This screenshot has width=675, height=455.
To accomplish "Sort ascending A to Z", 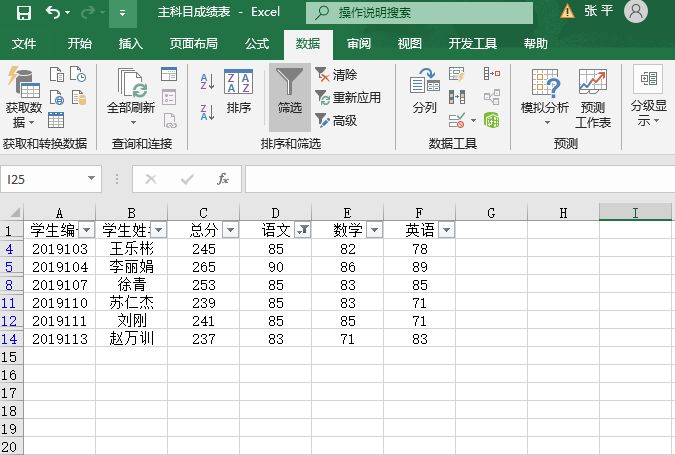I will click(207, 81).
